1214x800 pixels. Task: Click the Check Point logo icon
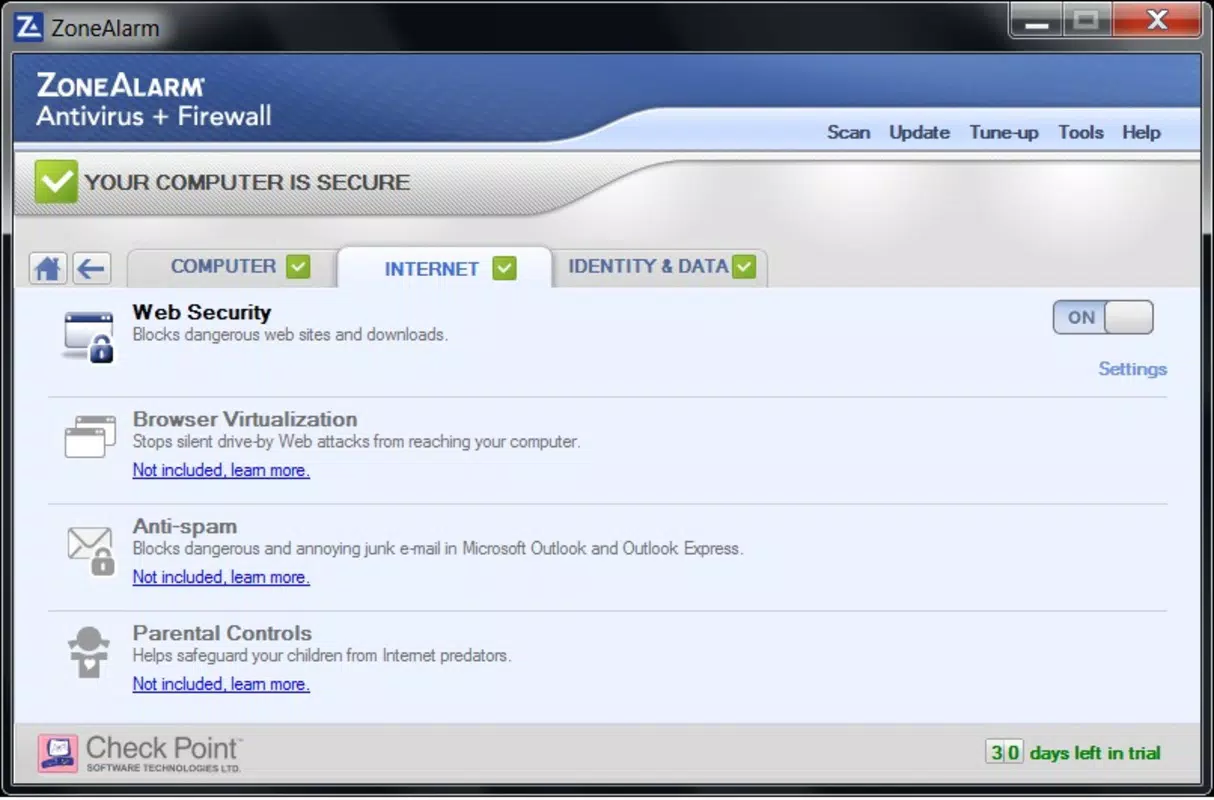pos(57,753)
